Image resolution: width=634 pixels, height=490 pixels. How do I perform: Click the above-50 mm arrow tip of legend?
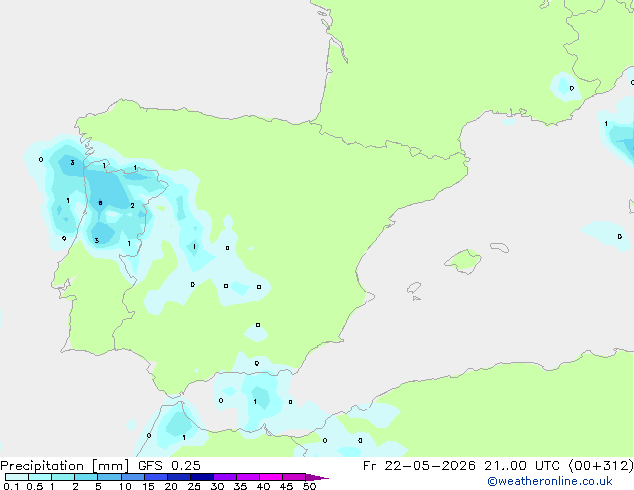[317, 477]
